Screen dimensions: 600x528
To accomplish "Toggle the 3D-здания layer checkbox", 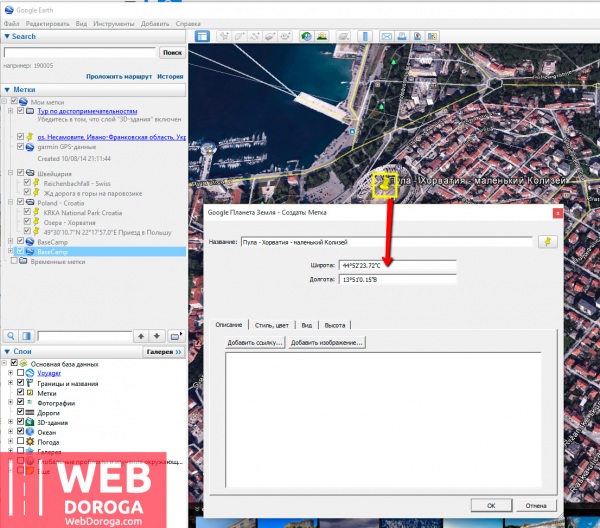I will [21, 422].
